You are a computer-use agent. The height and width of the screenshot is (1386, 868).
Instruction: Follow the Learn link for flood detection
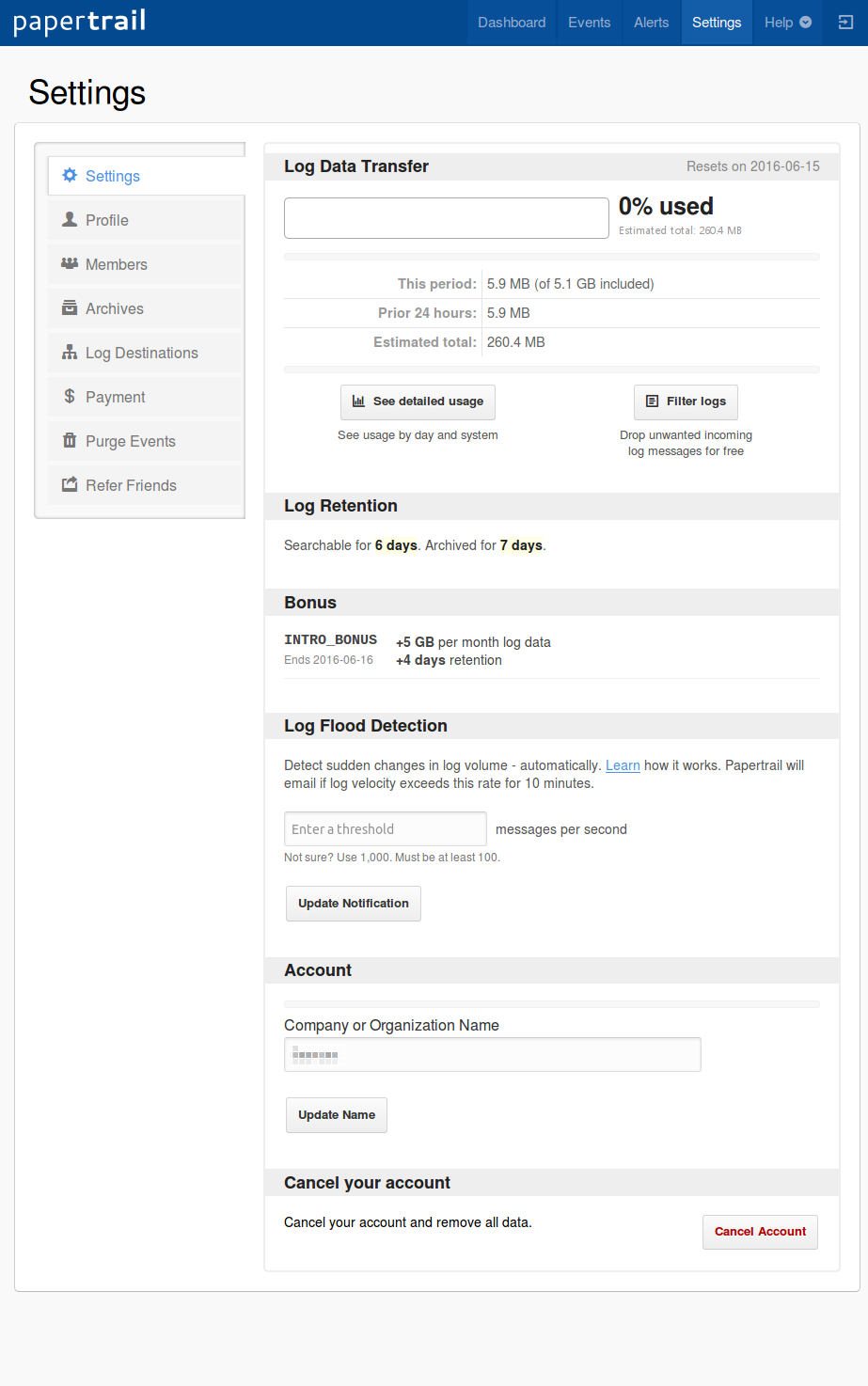[623, 765]
